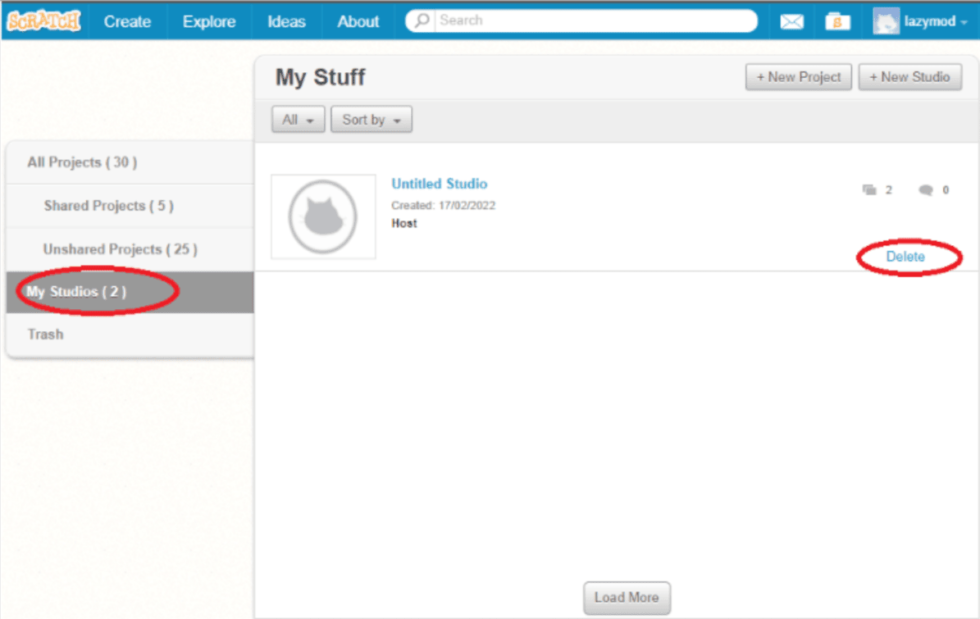Open the Sort by dropdown

[x=370, y=119]
